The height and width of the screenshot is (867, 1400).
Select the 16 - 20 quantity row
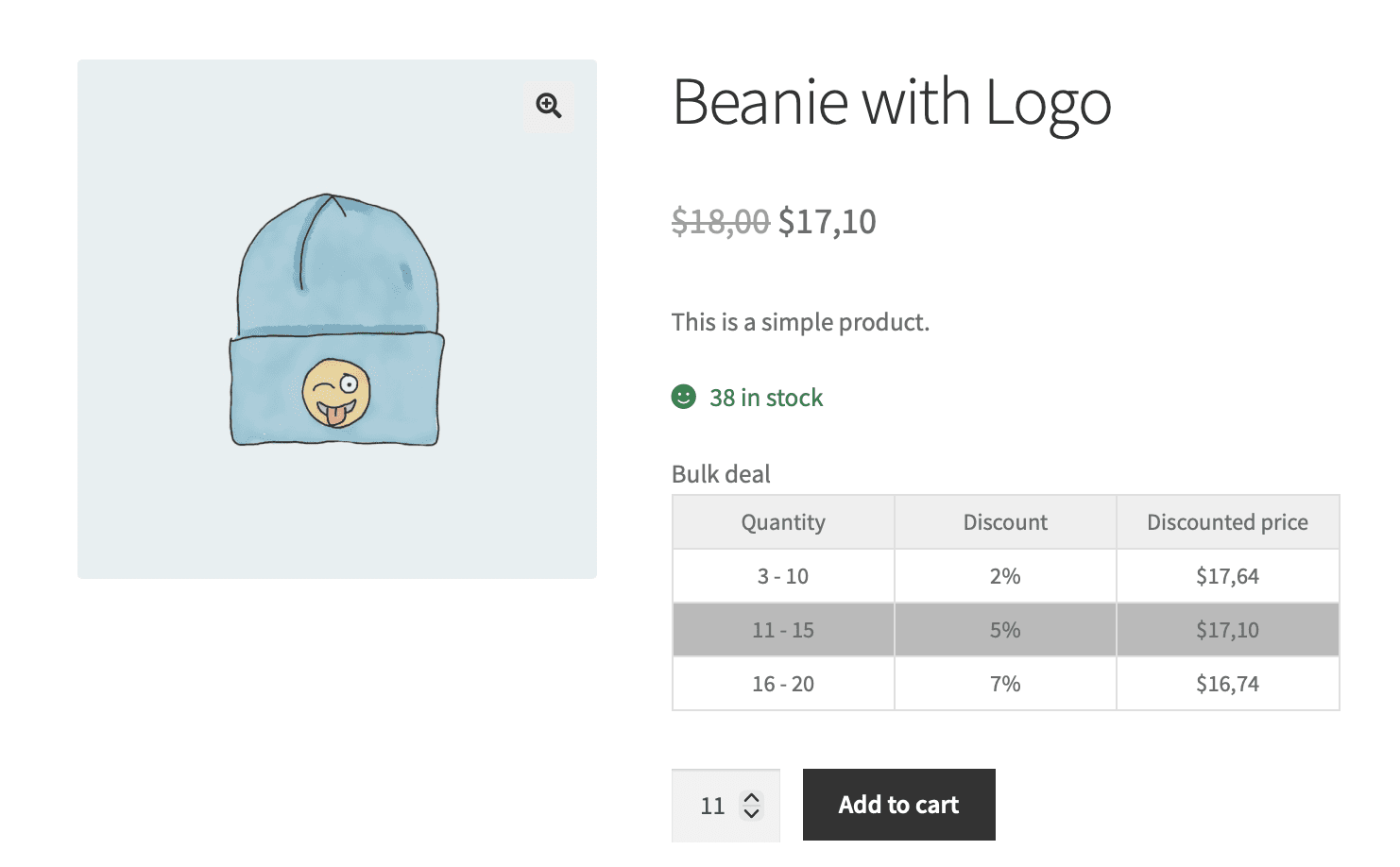tap(782, 684)
